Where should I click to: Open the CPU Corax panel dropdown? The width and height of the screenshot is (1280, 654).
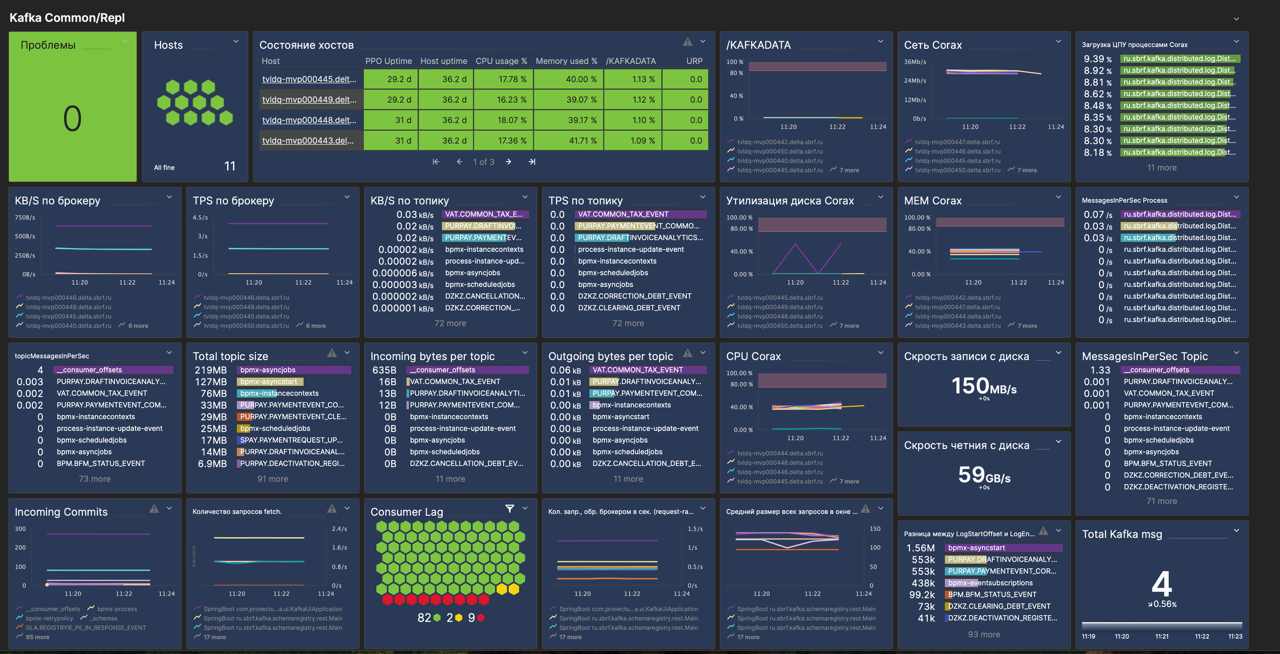click(x=878, y=353)
